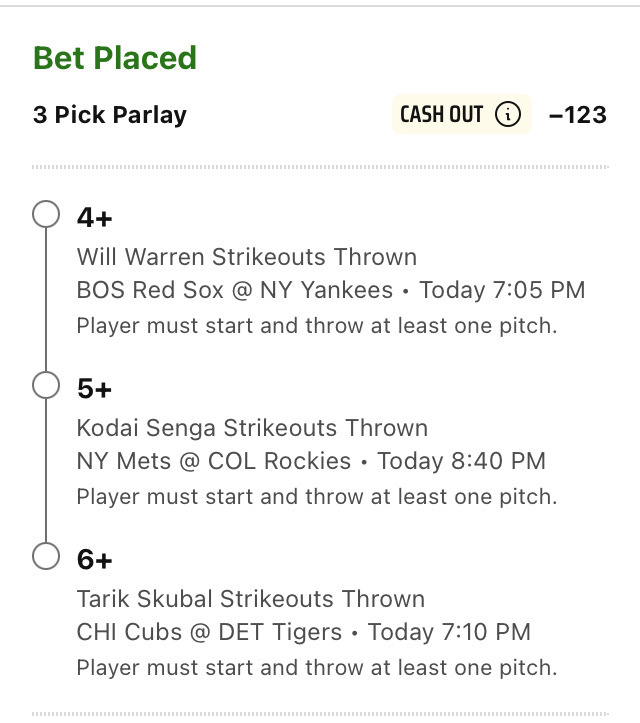Click the 4+ strikeout line label
The image size is (640, 723).
(95, 218)
